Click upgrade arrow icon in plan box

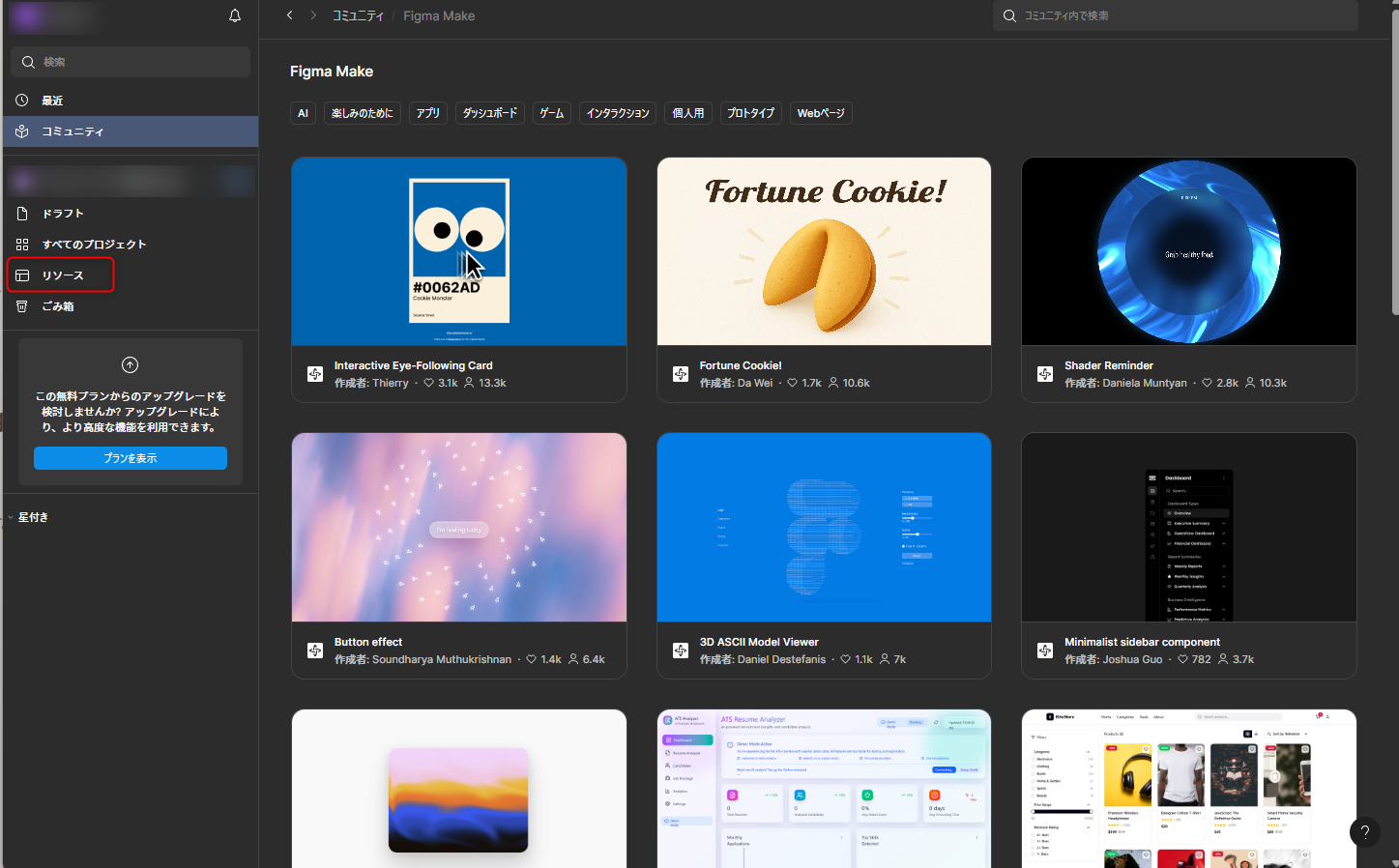[x=130, y=364]
